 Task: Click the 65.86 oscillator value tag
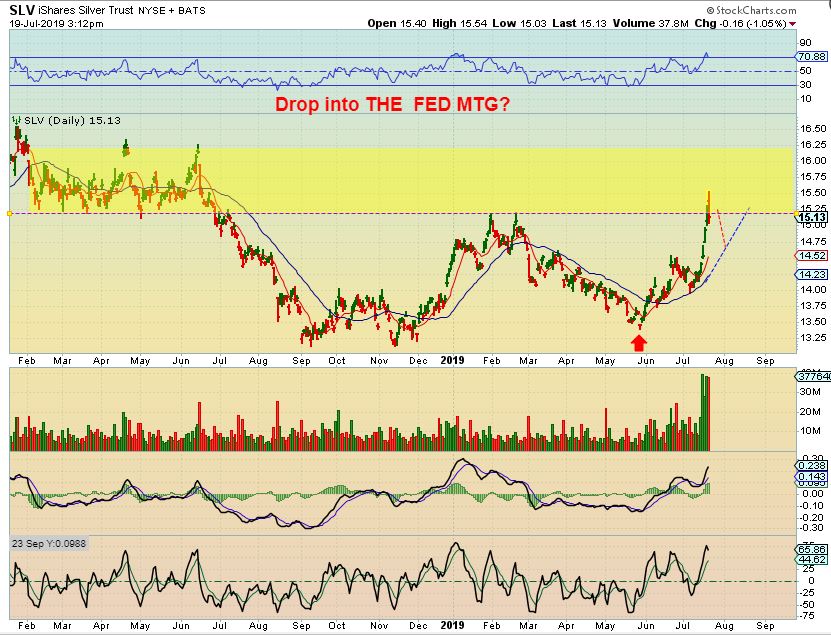pyautogui.click(x=811, y=549)
